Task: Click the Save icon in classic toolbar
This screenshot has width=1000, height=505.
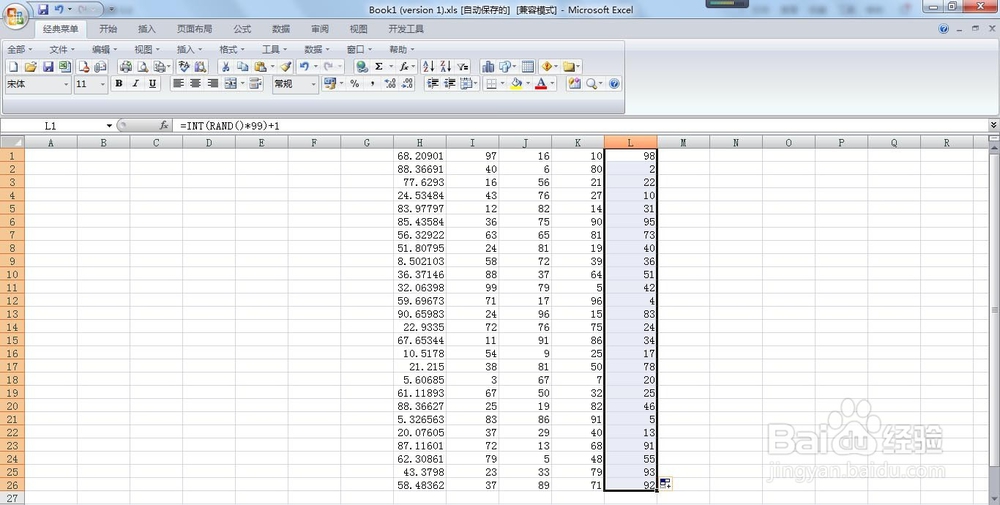Action: (48, 66)
